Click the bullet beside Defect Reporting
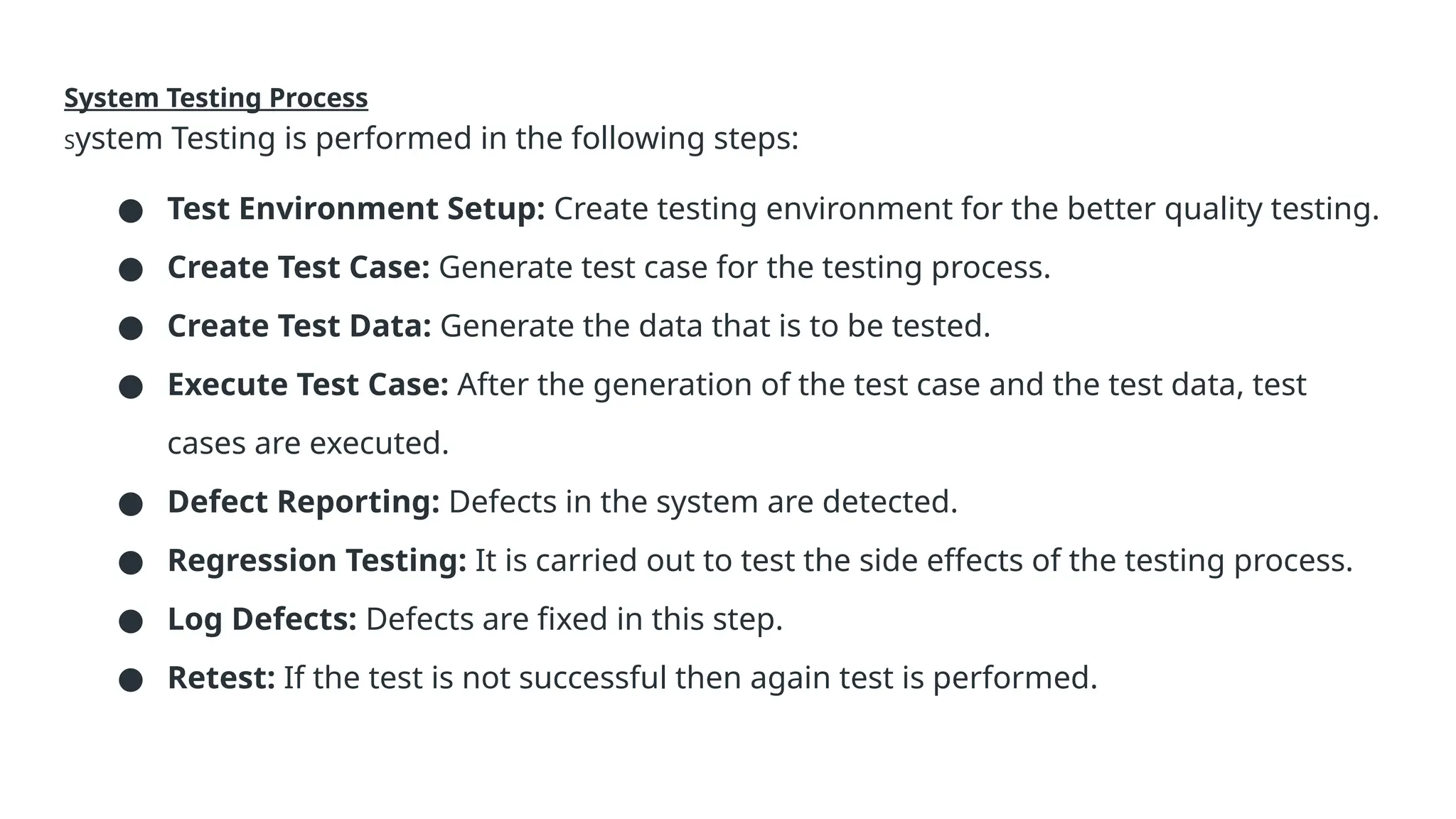This screenshot has height=819, width=1456. coord(131,504)
